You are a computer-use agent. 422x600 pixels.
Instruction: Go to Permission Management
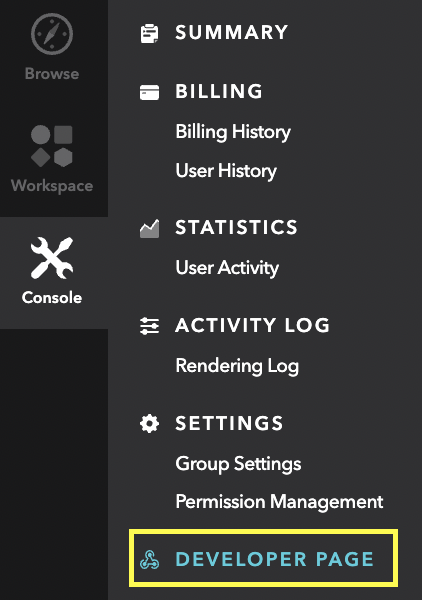[x=279, y=501]
